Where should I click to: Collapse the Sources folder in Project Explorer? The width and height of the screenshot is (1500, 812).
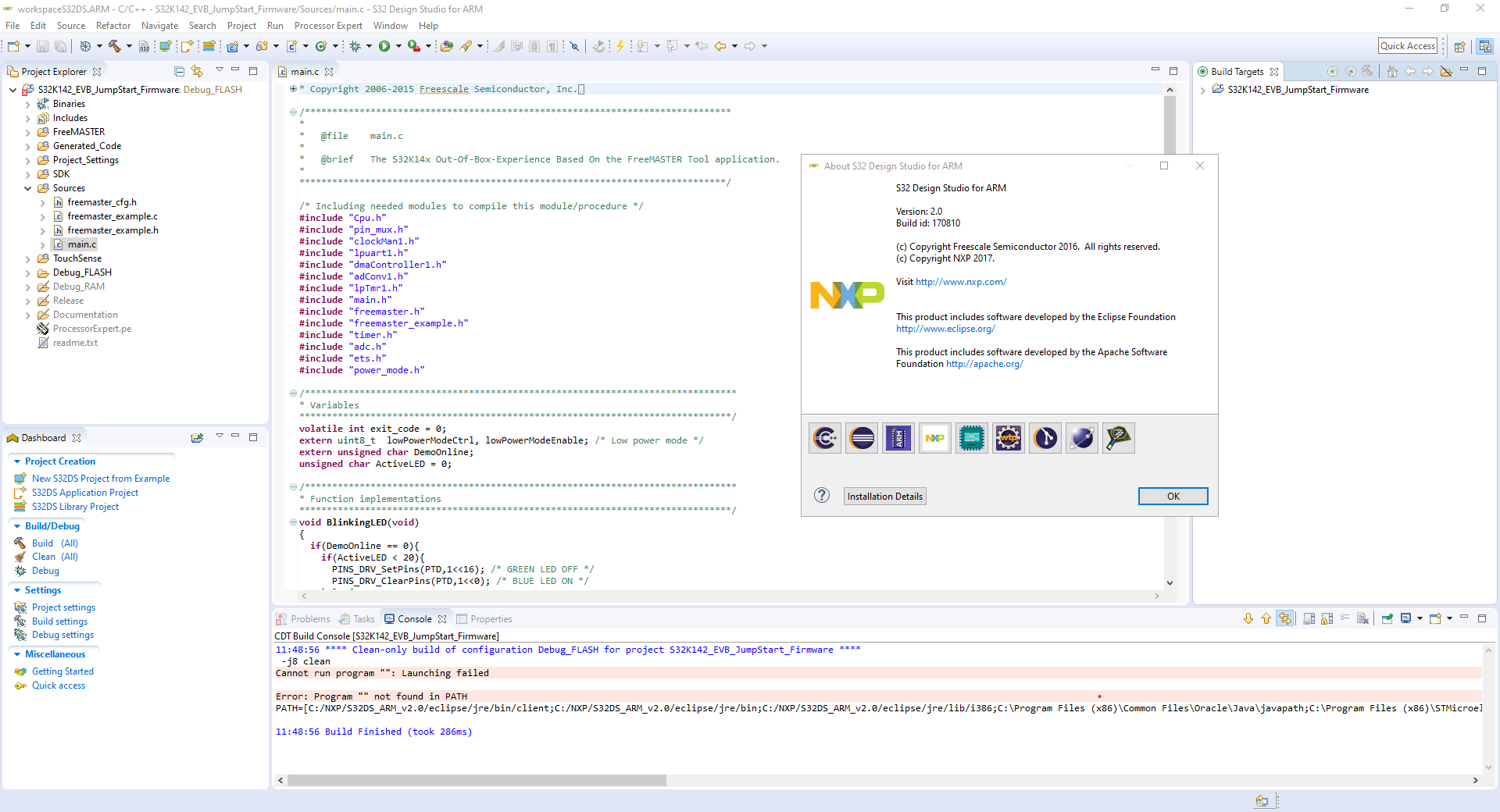coord(27,188)
